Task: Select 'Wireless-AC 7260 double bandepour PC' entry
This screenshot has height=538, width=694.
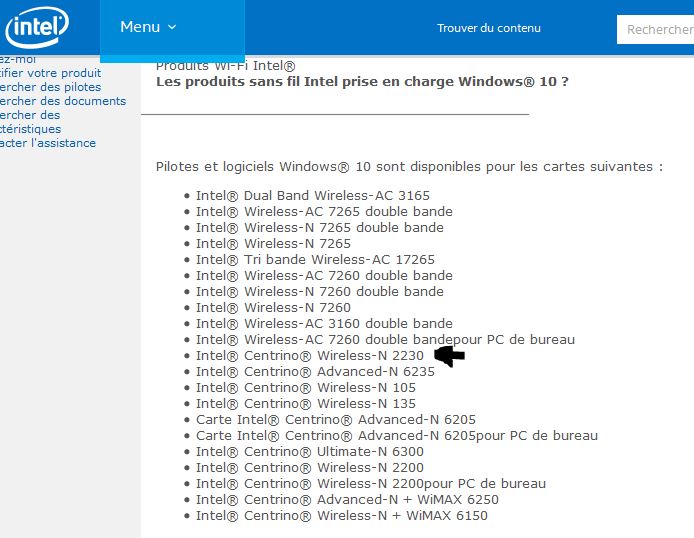Action: pyautogui.click(x=386, y=340)
